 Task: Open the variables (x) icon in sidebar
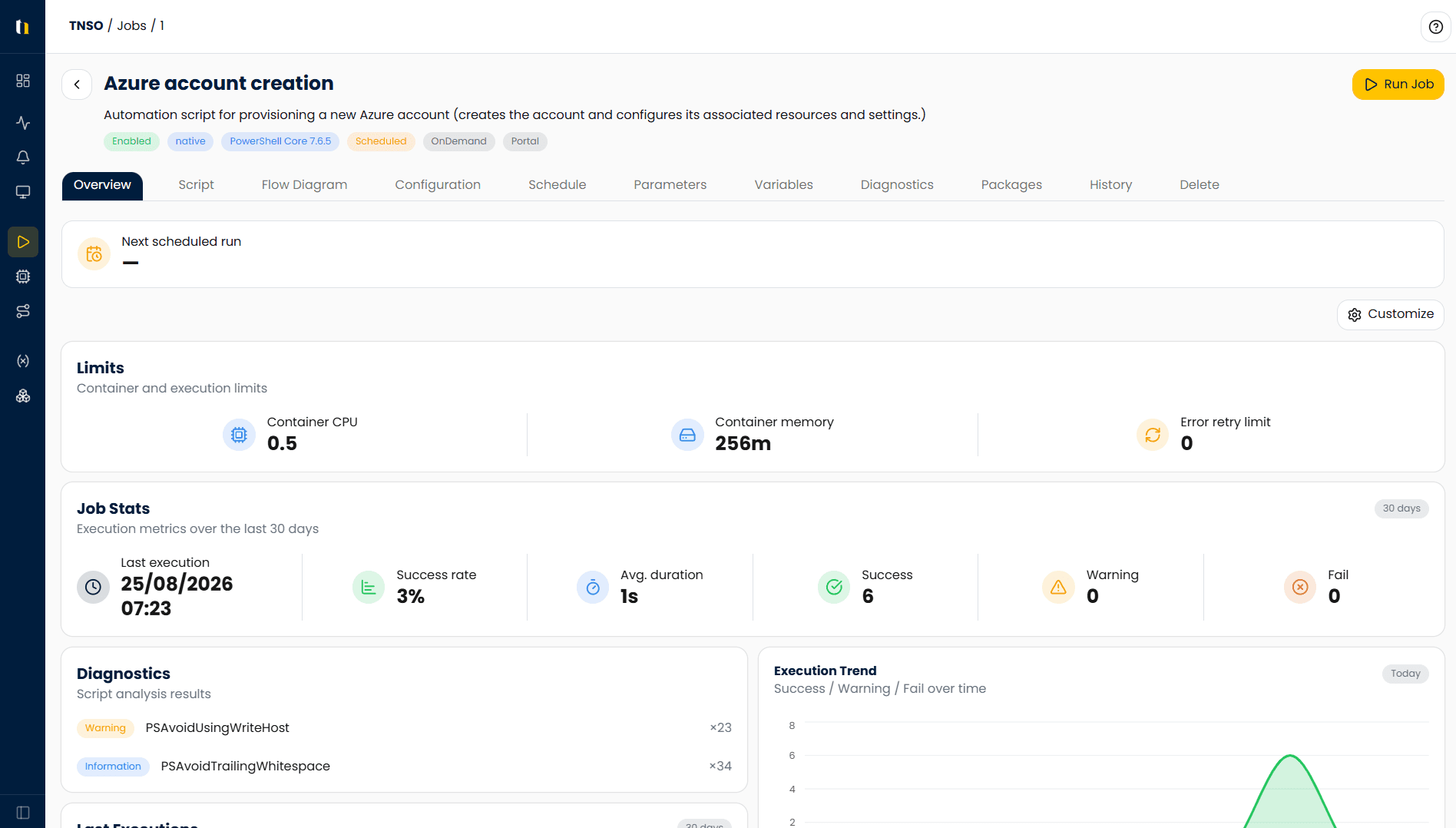tap(23, 361)
